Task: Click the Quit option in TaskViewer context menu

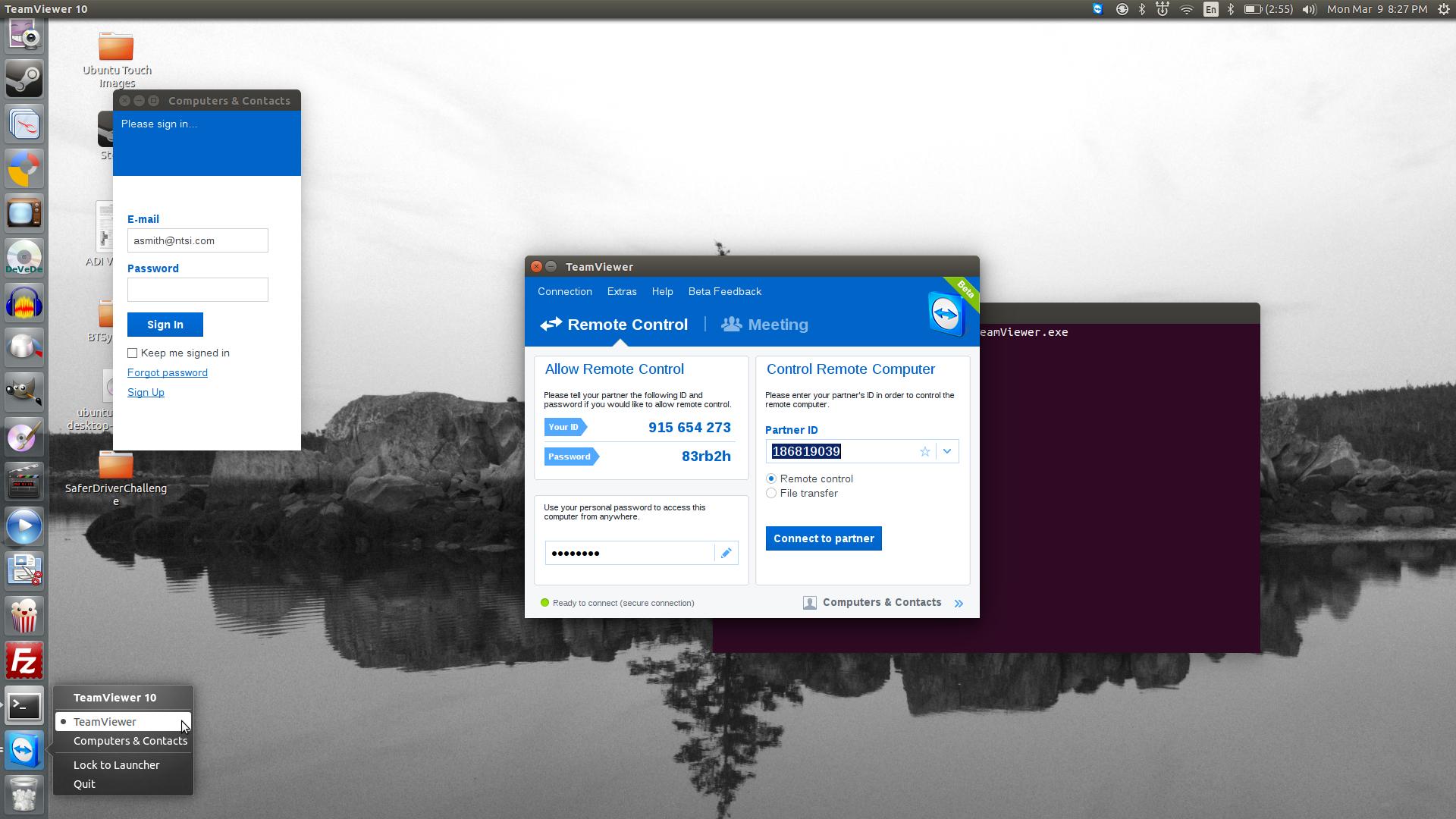Action: (85, 784)
